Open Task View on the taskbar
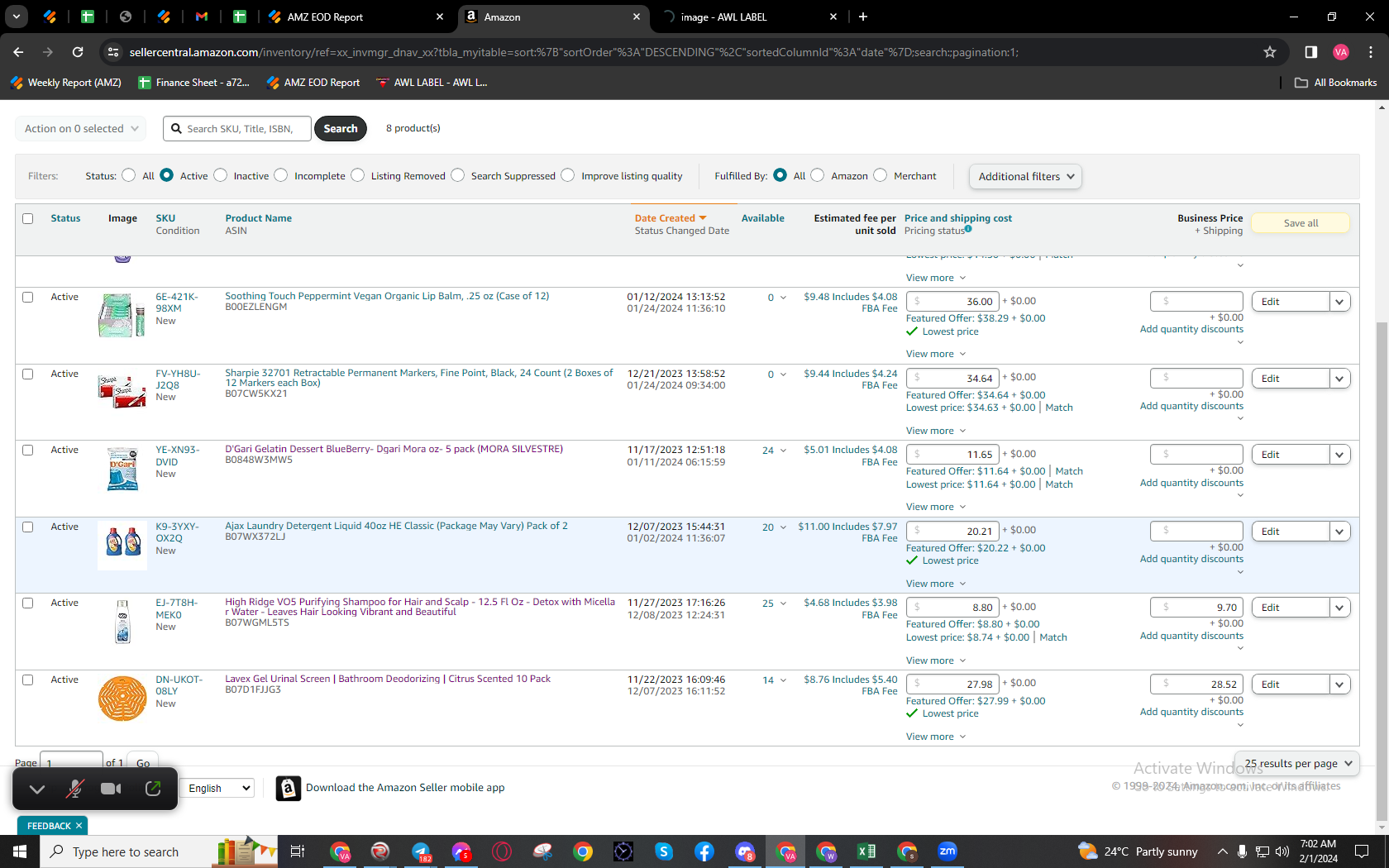 coord(298,851)
